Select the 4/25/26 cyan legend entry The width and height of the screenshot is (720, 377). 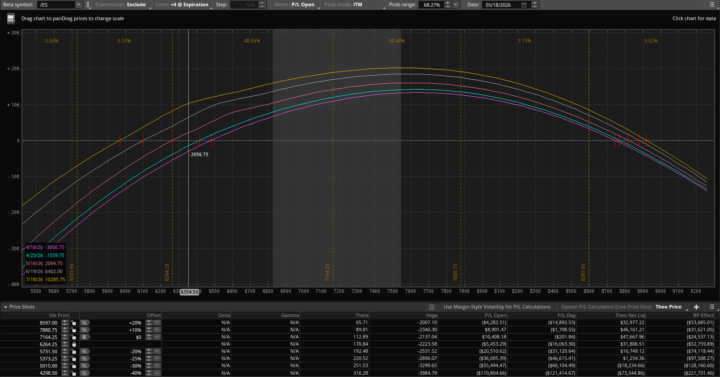(45, 255)
